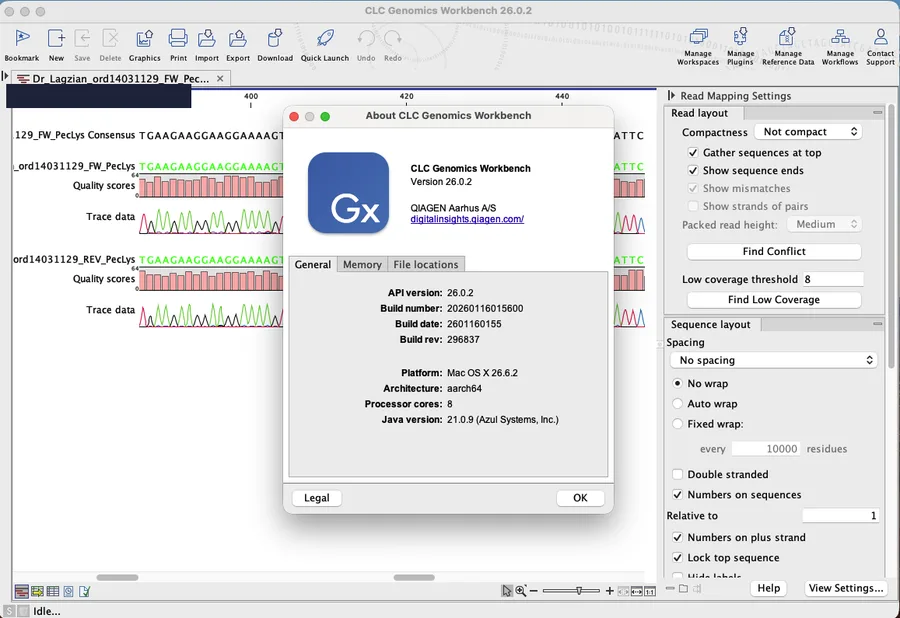
Task: Click the View Settings button
Action: pyautogui.click(x=845, y=588)
